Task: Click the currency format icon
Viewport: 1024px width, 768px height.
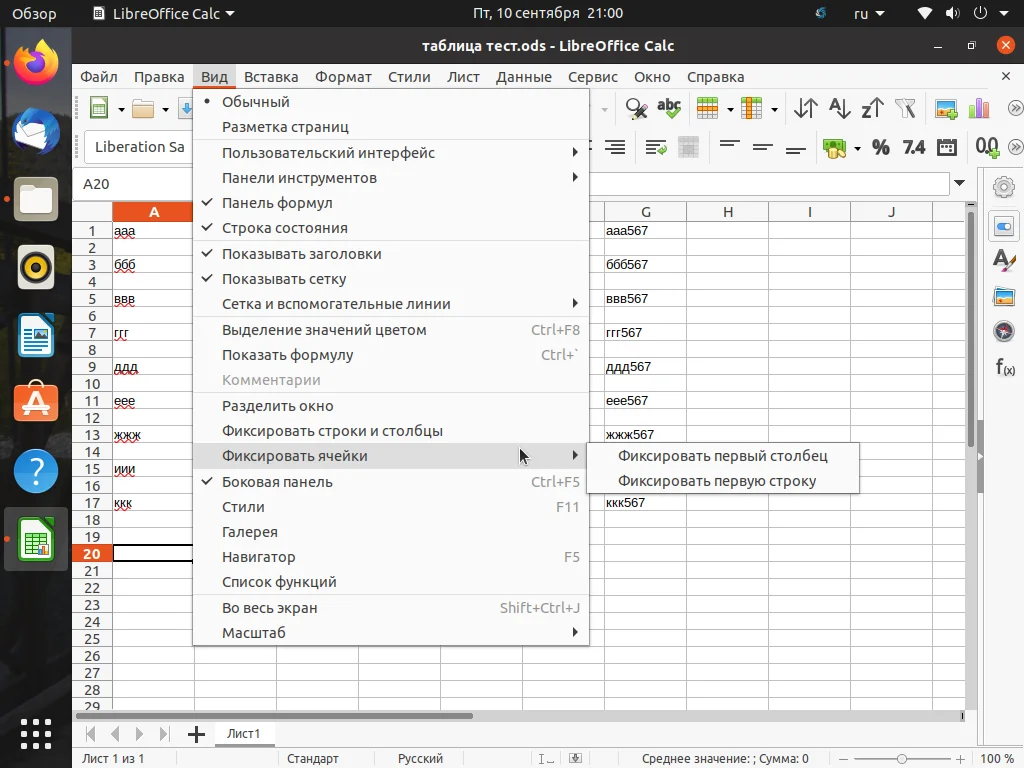Action: pyautogui.click(x=834, y=147)
